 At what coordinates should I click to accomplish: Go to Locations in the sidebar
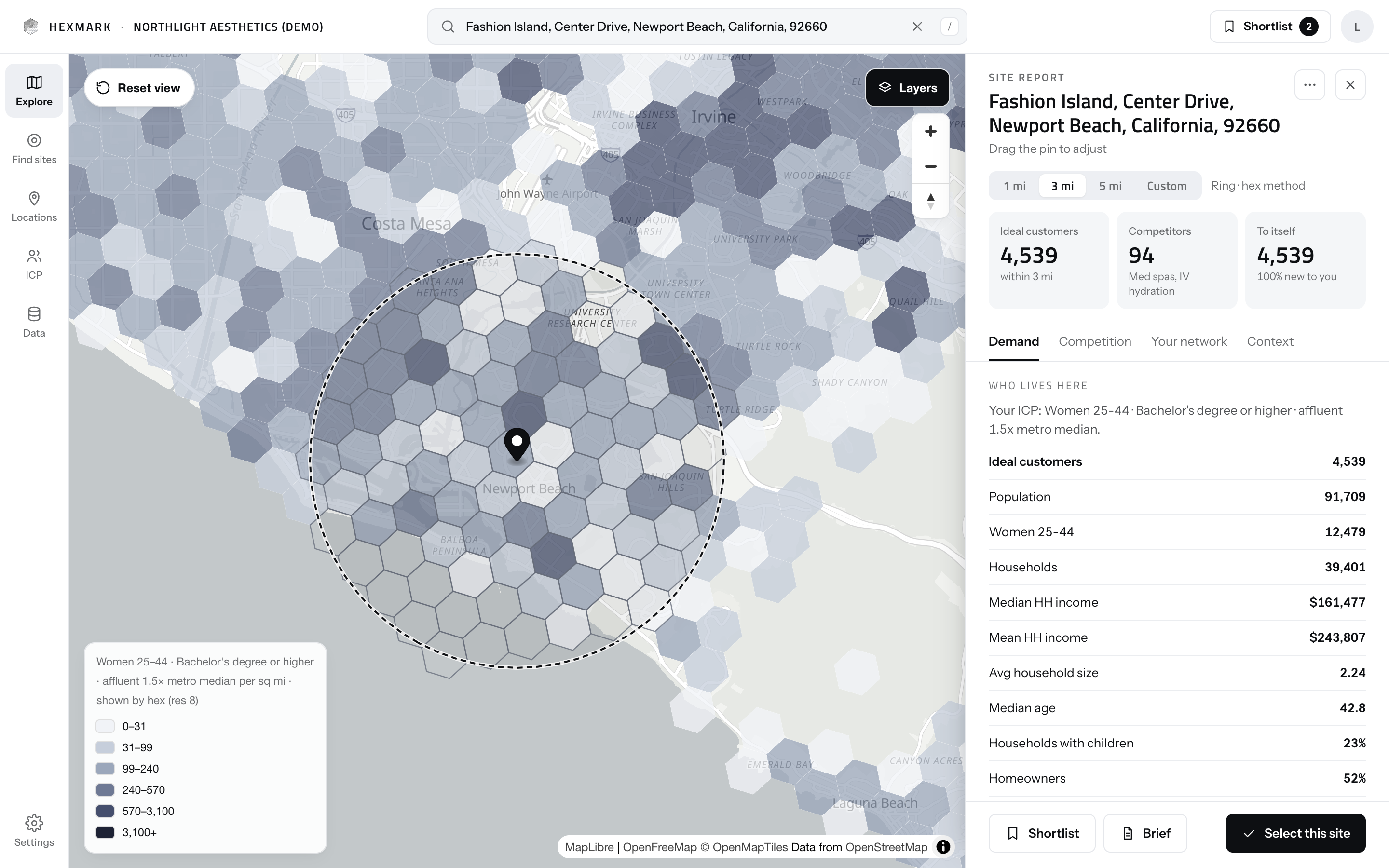coord(34,207)
